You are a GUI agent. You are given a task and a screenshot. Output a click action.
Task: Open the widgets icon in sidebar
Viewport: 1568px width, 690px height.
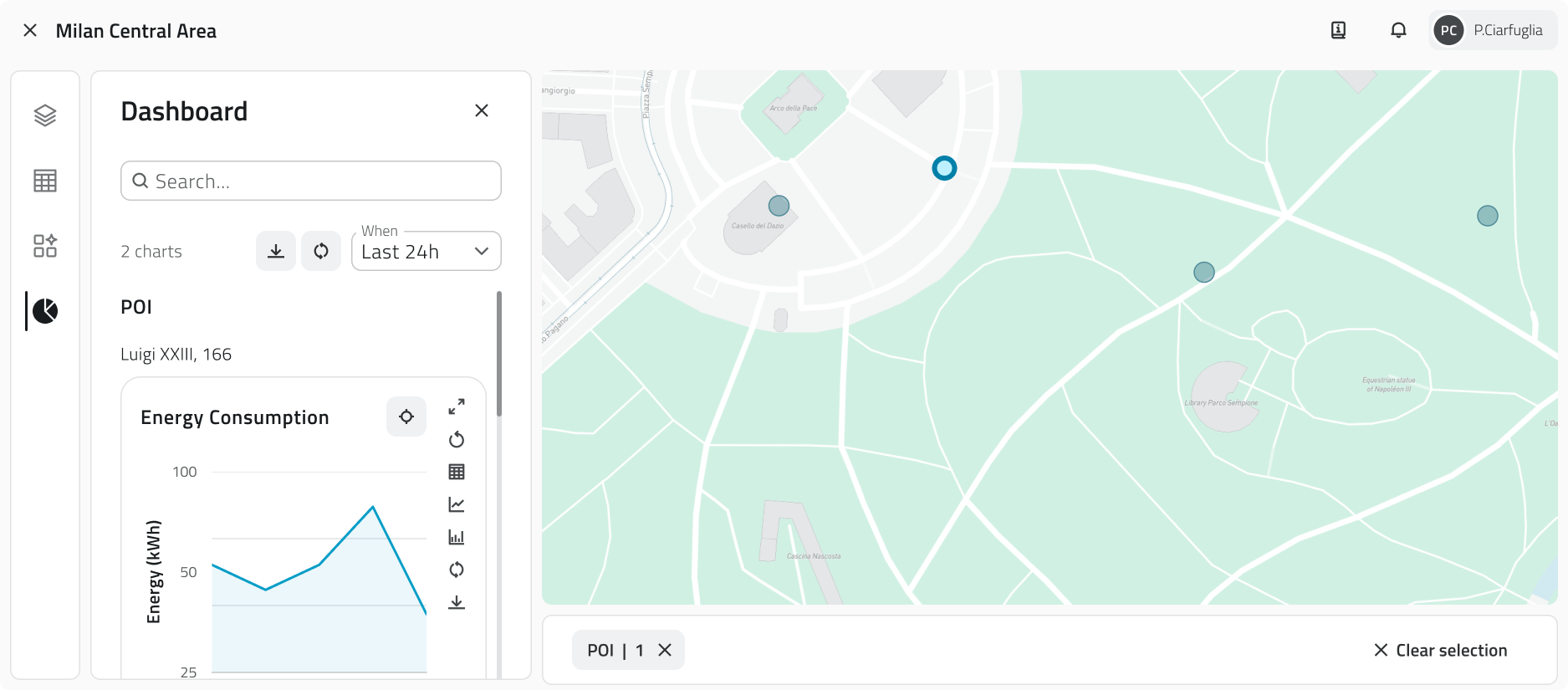click(45, 245)
